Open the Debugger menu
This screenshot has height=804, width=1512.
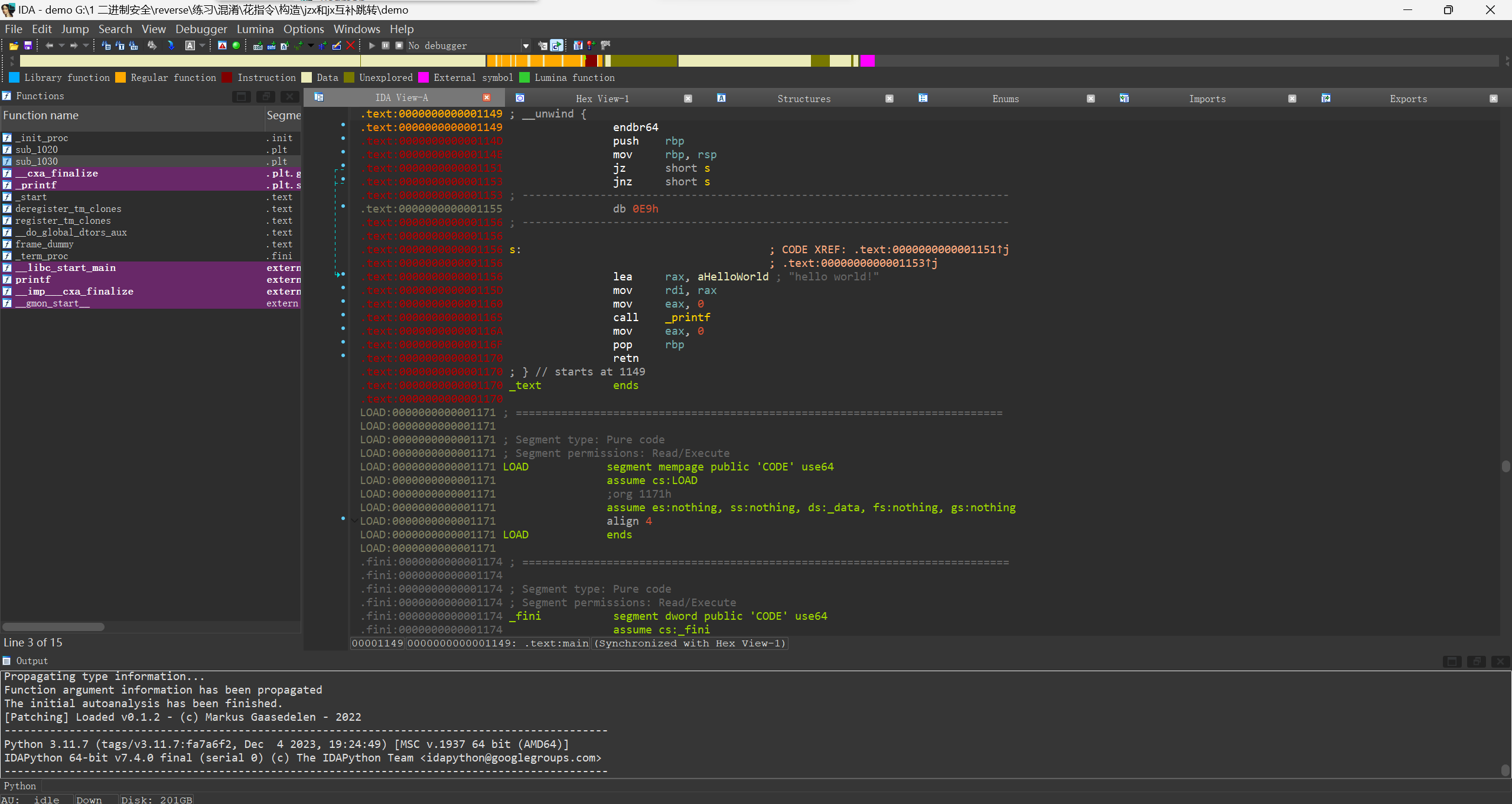[x=201, y=29]
